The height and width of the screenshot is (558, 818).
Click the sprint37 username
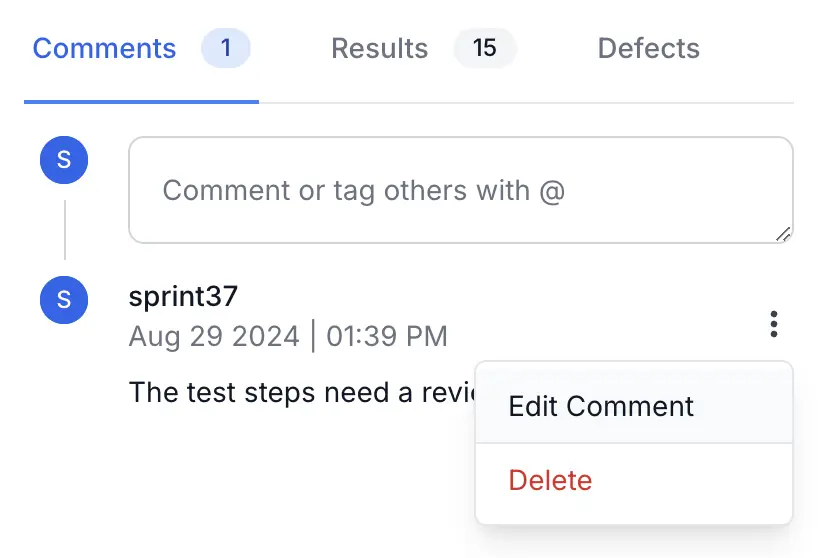point(183,296)
